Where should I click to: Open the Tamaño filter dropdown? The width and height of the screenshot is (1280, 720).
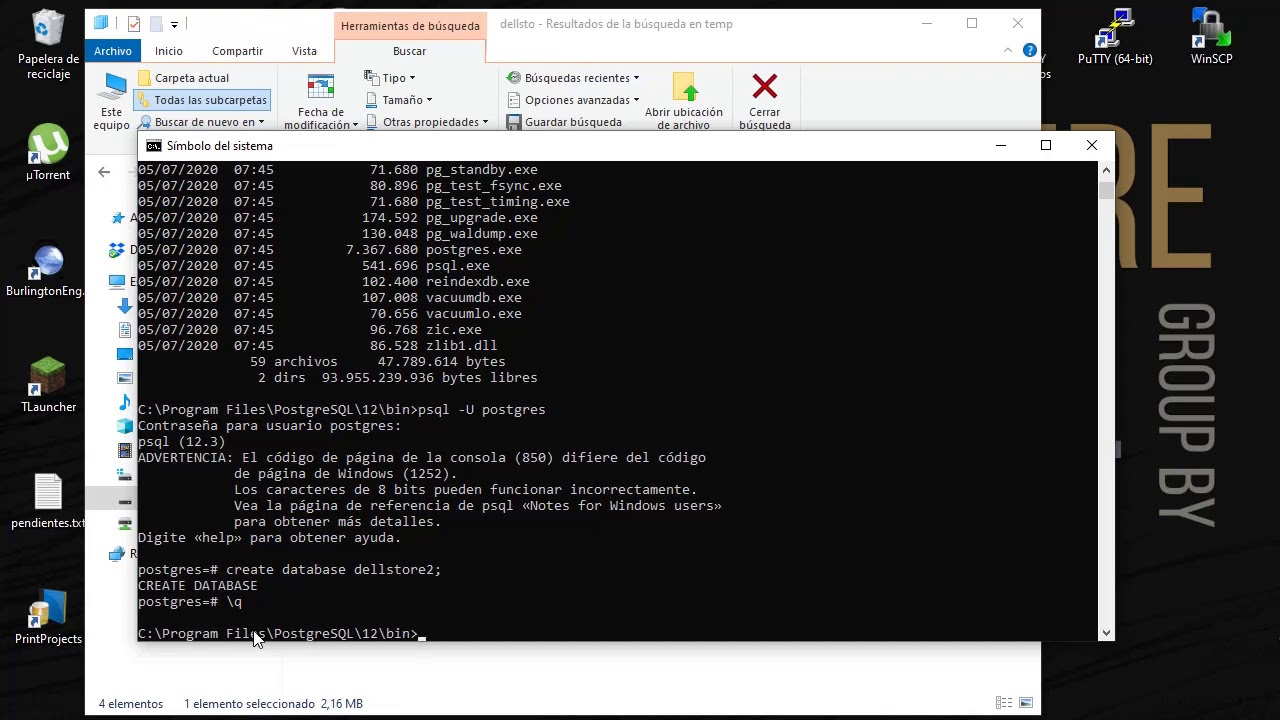(399, 100)
